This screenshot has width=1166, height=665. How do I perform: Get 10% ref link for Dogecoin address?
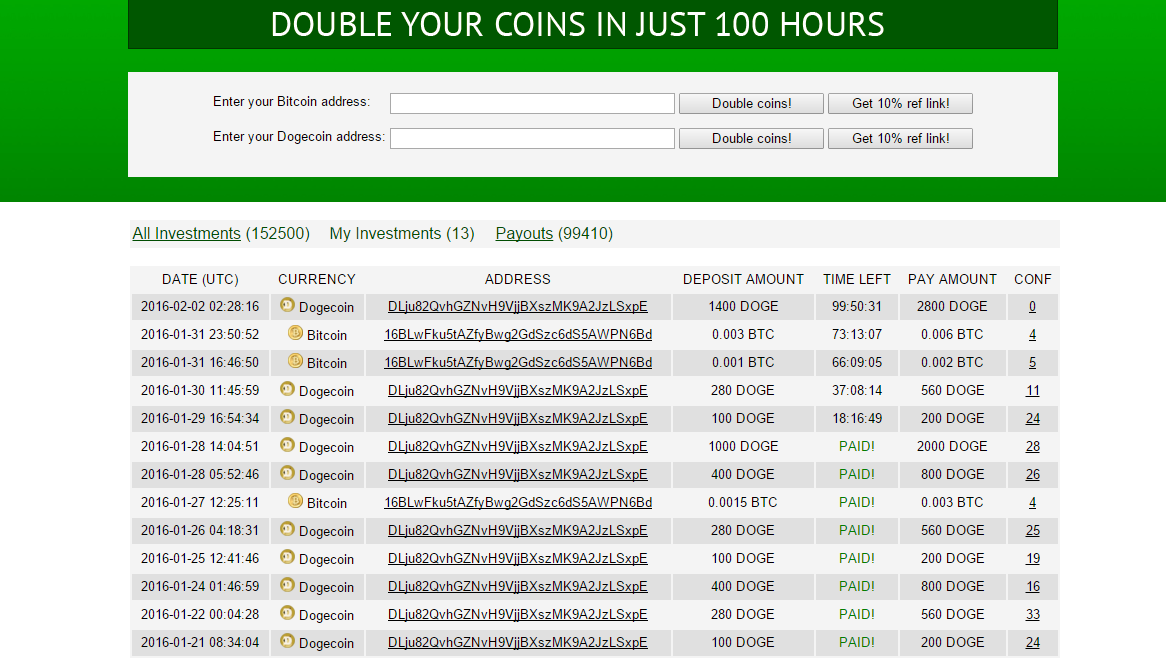[901, 138]
